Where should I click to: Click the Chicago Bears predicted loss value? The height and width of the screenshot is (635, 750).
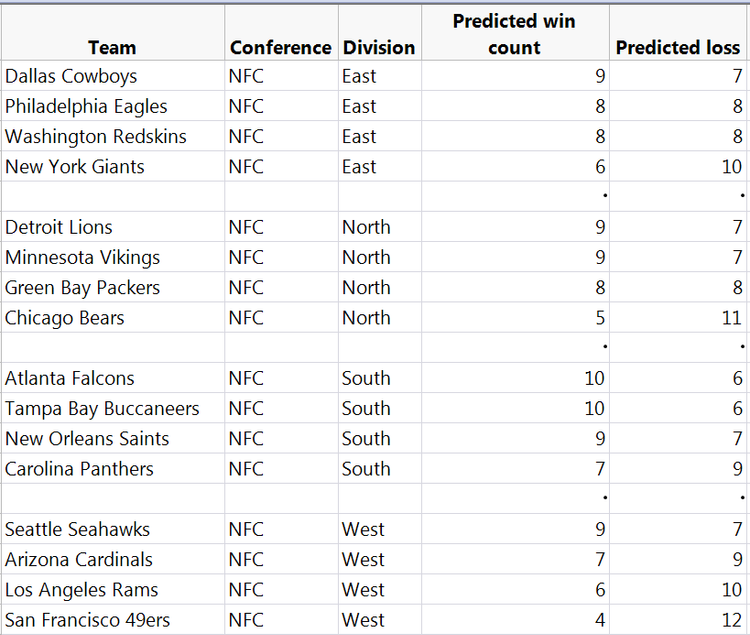[731, 318]
